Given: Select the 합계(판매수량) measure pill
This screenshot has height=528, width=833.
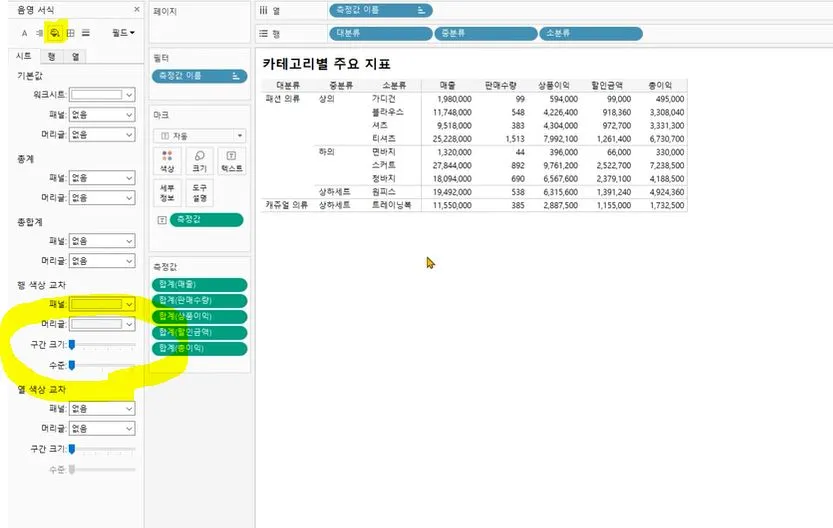Looking at the screenshot, I should (x=200, y=301).
